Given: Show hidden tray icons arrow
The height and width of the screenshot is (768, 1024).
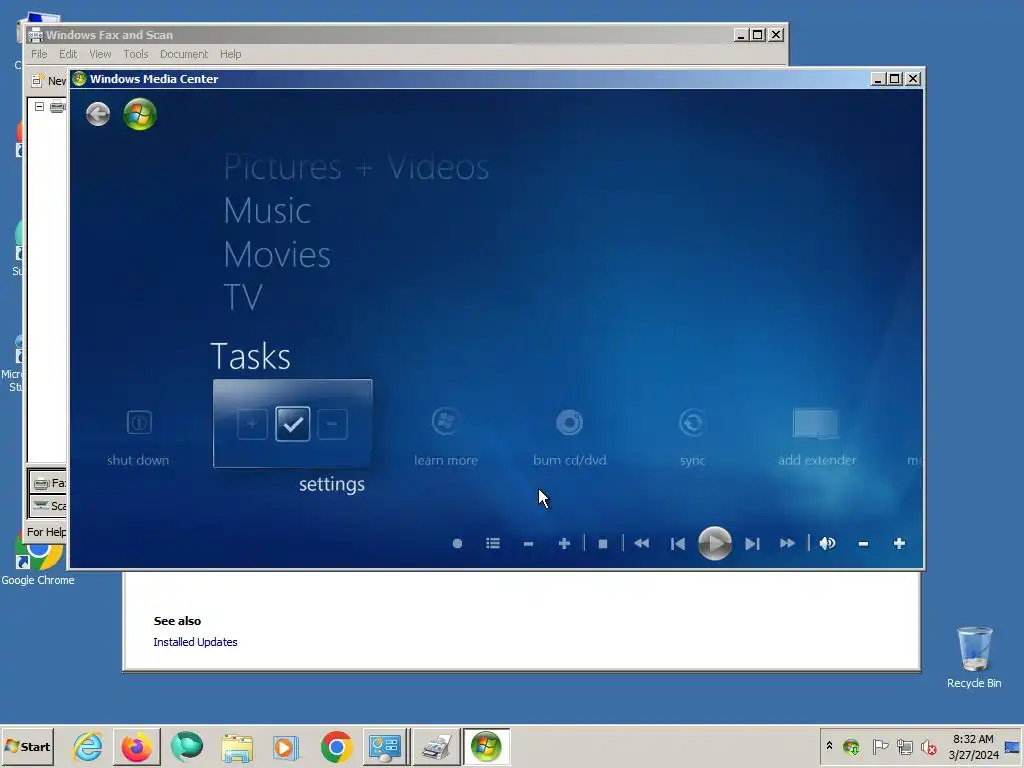Looking at the screenshot, I should pos(829,745).
